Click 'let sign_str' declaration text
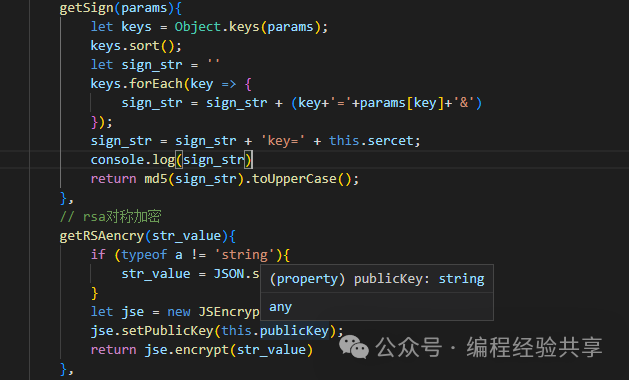This screenshot has height=380, width=629. point(136,65)
